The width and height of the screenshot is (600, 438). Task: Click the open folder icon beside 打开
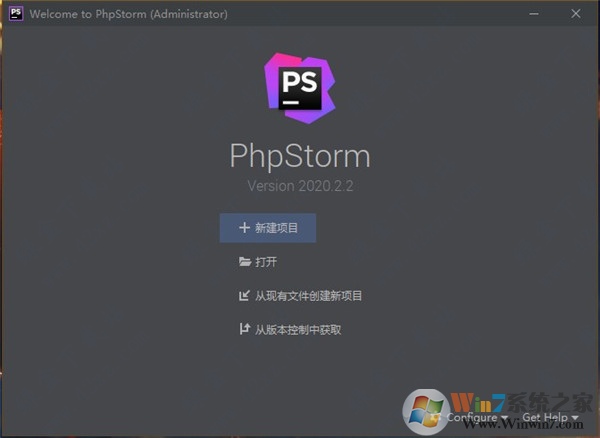point(245,262)
